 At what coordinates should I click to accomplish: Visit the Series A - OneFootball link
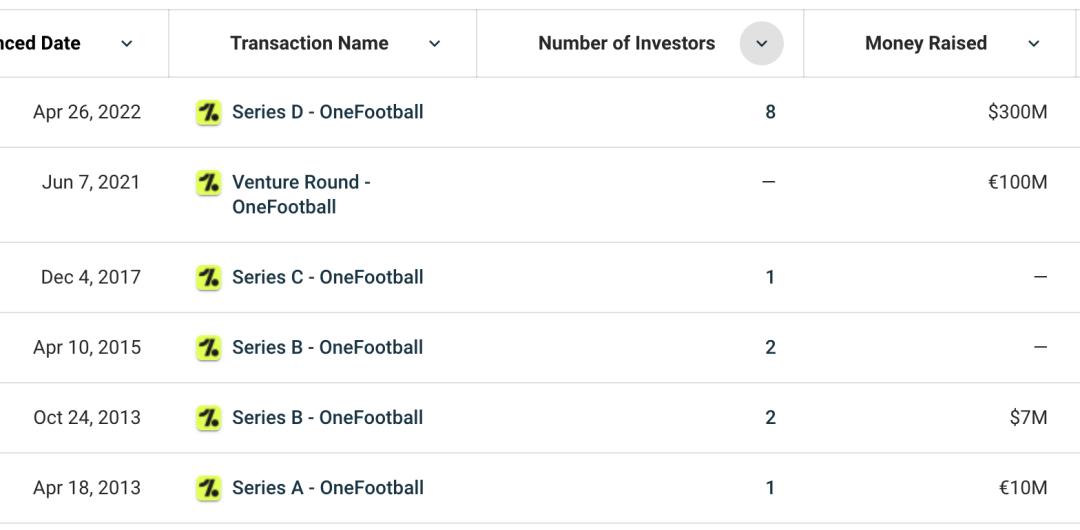pos(327,487)
